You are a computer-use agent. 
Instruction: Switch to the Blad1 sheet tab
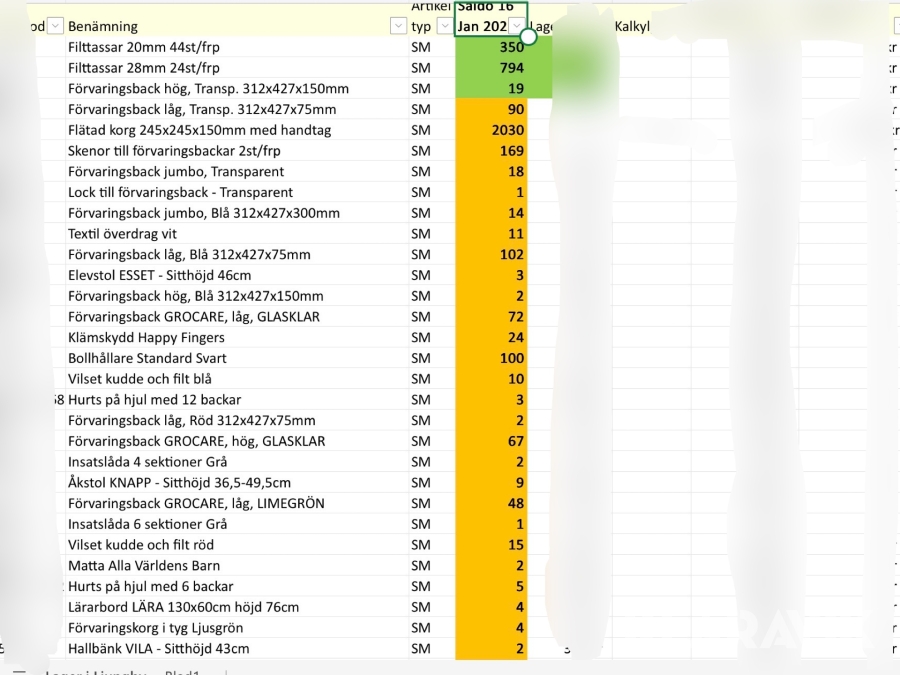tap(182, 673)
